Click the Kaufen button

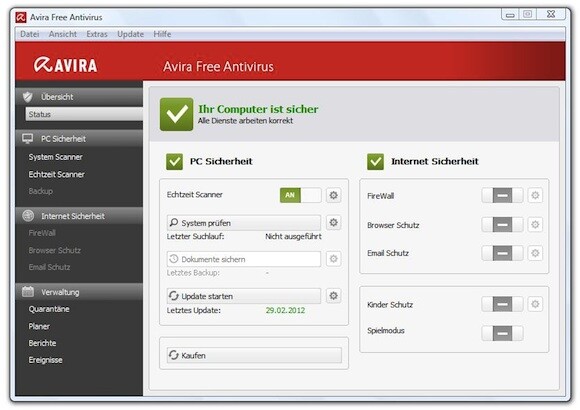tap(254, 355)
